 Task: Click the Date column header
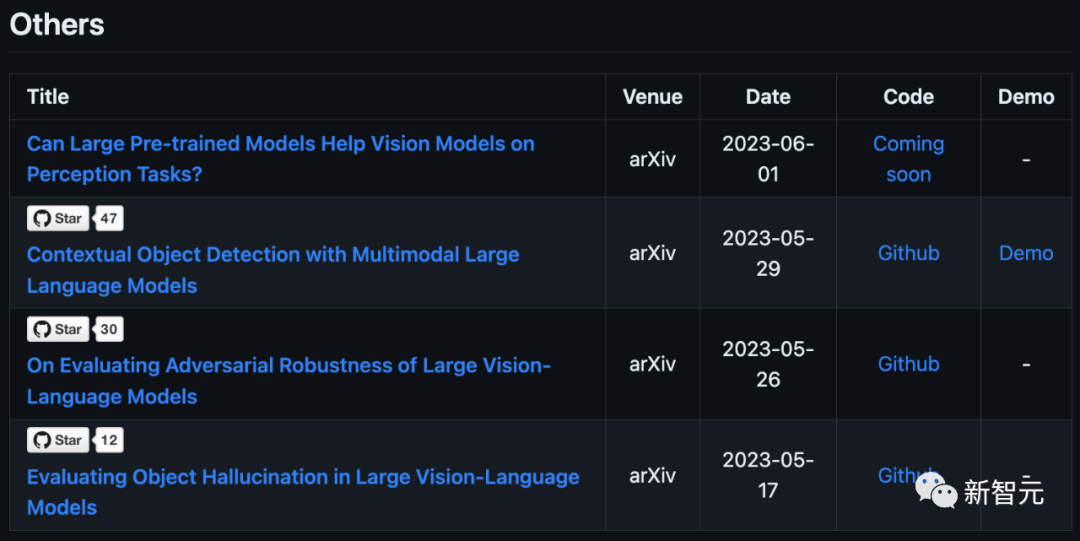tap(768, 97)
